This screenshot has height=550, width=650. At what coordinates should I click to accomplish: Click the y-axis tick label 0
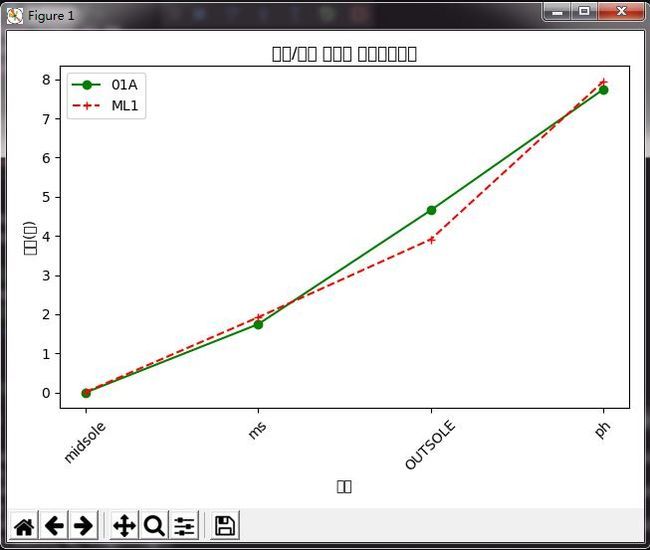point(46,393)
